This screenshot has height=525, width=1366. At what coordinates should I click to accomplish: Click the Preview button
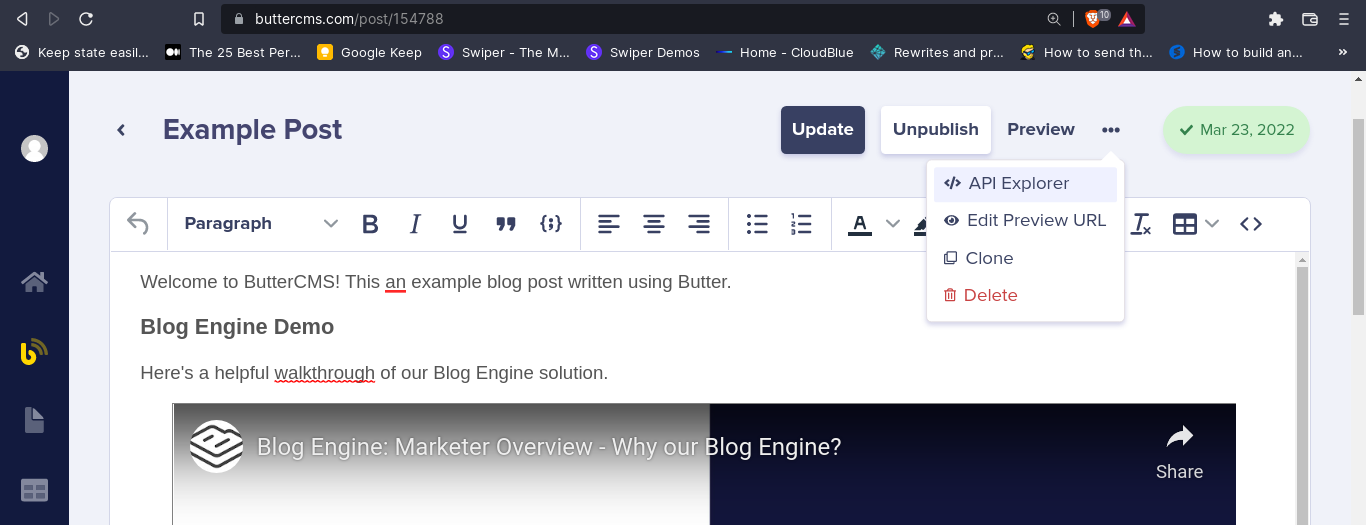(x=1041, y=130)
